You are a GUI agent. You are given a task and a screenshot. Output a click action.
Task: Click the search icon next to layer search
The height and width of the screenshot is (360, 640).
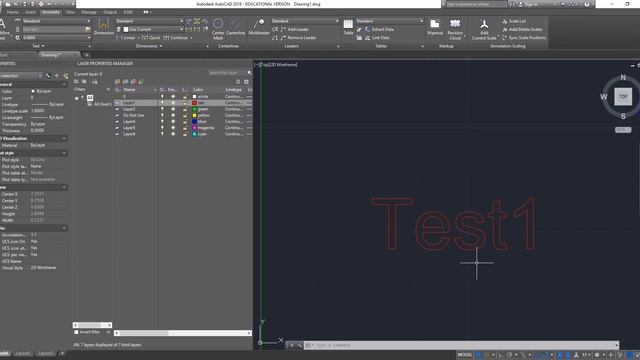(x=249, y=73)
